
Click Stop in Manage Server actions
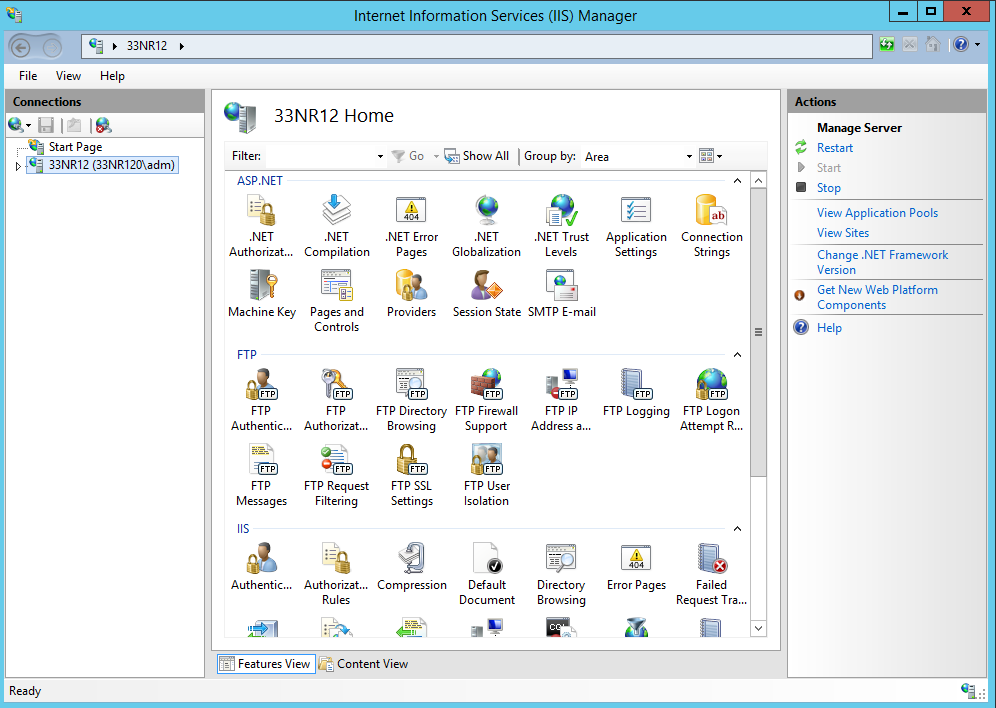point(828,187)
